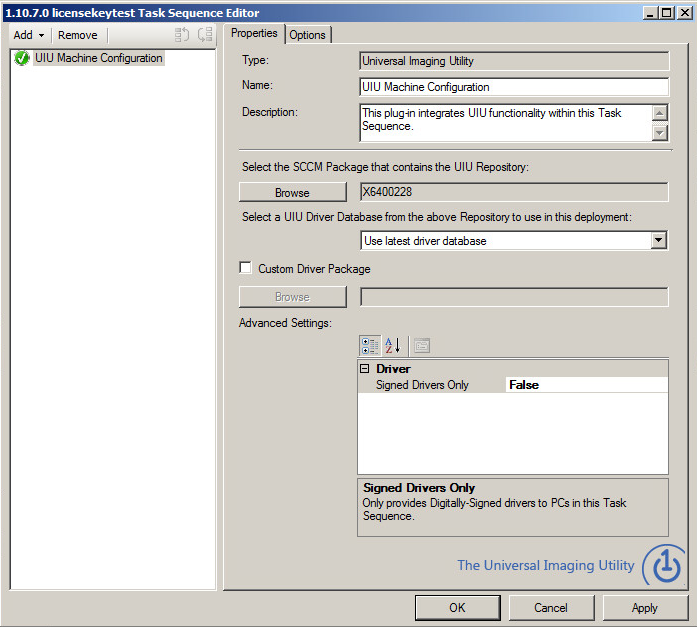Screen dimensions: 697x627
Task: Close the Task Sequence Editor window
Action: point(685,13)
